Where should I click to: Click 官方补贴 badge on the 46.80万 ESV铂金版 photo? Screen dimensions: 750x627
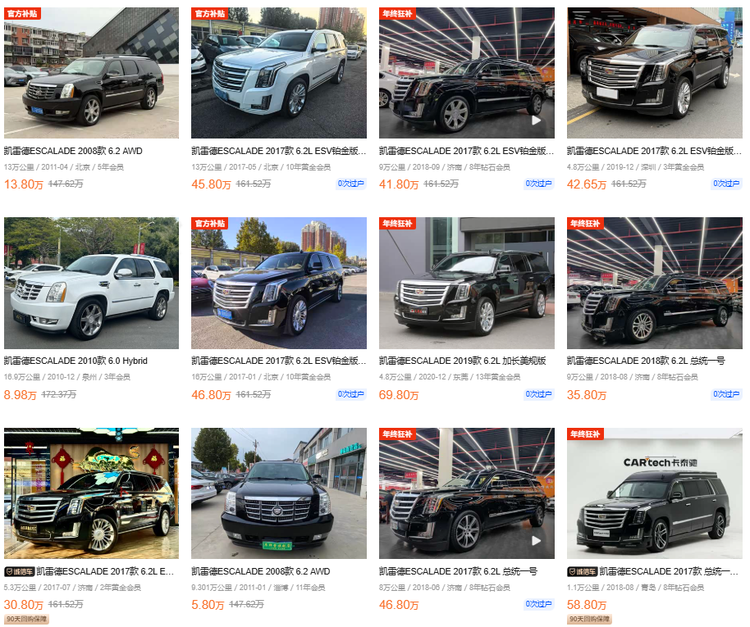[x=210, y=223]
